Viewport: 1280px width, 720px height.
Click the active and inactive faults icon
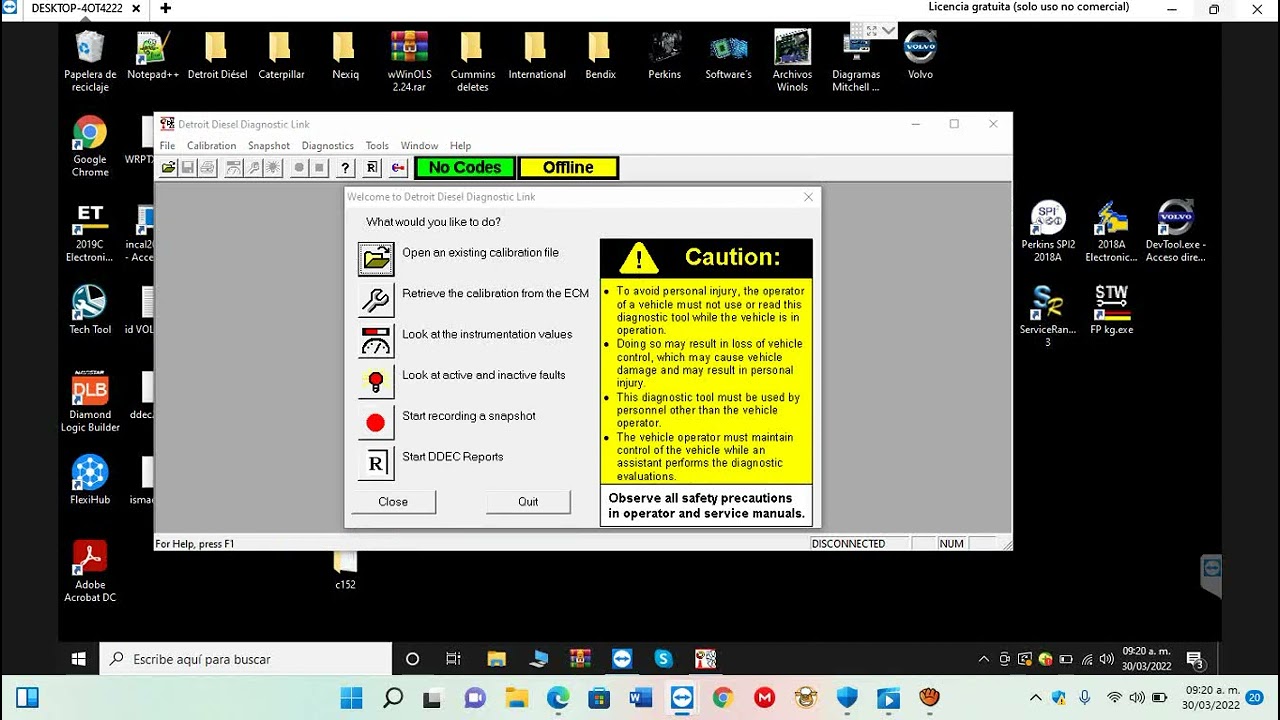[376, 382]
